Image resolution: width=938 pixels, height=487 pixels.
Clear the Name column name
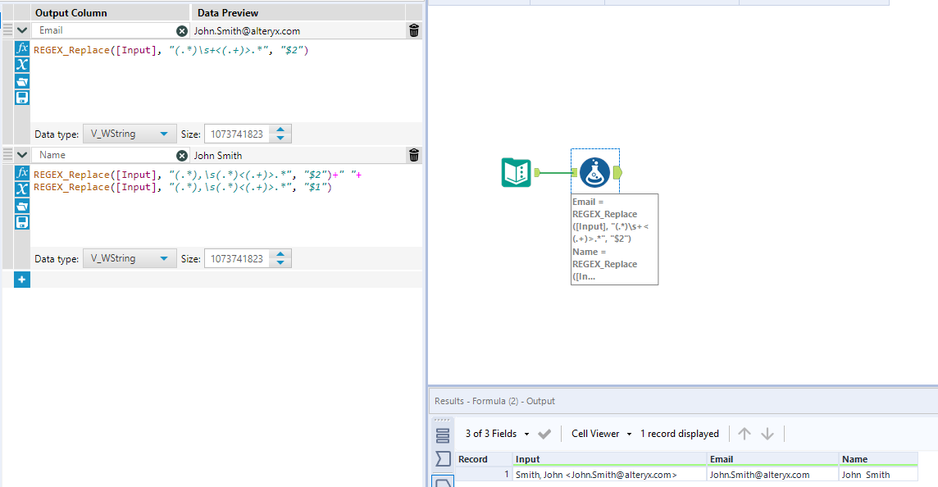coord(182,156)
